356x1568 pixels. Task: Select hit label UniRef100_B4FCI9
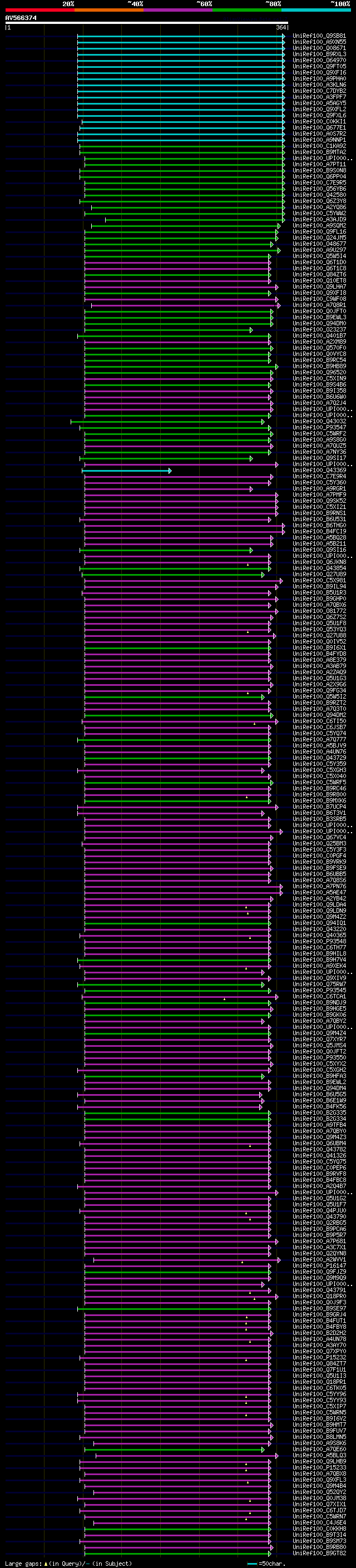coord(319,532)
